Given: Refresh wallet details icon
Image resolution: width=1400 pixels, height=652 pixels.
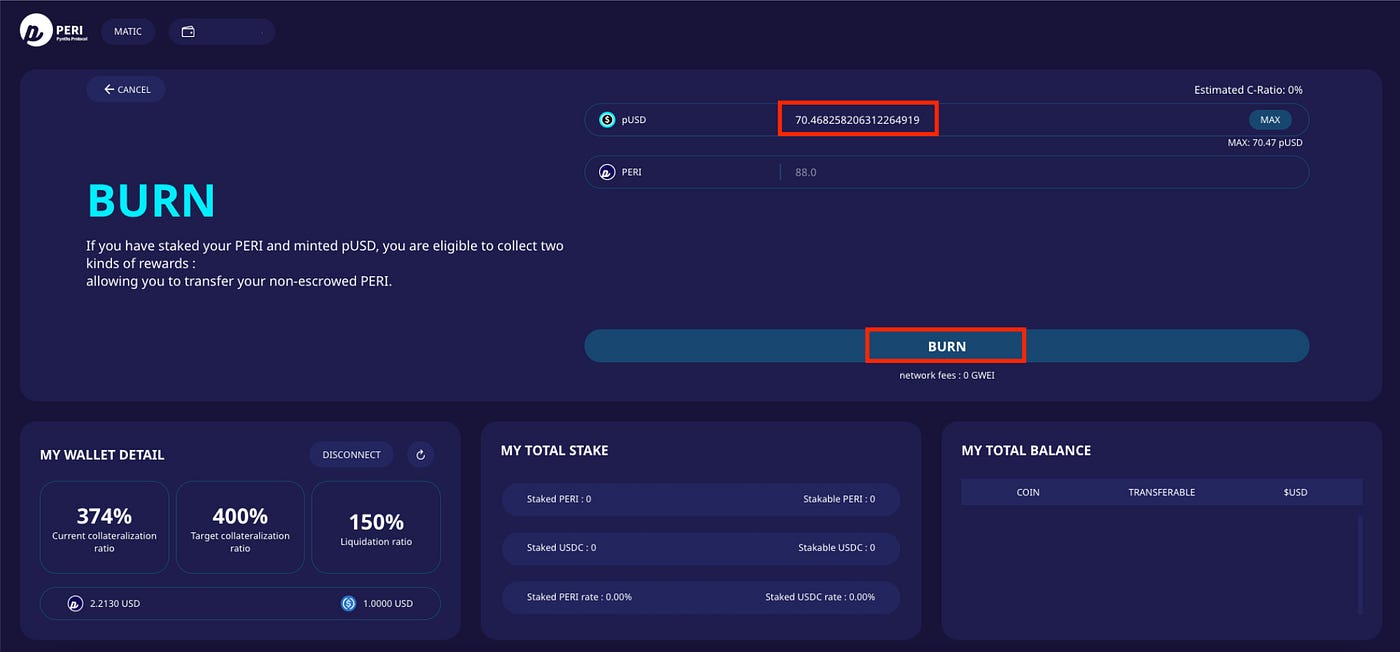Looking at the screenshot, I should (421, 454).
